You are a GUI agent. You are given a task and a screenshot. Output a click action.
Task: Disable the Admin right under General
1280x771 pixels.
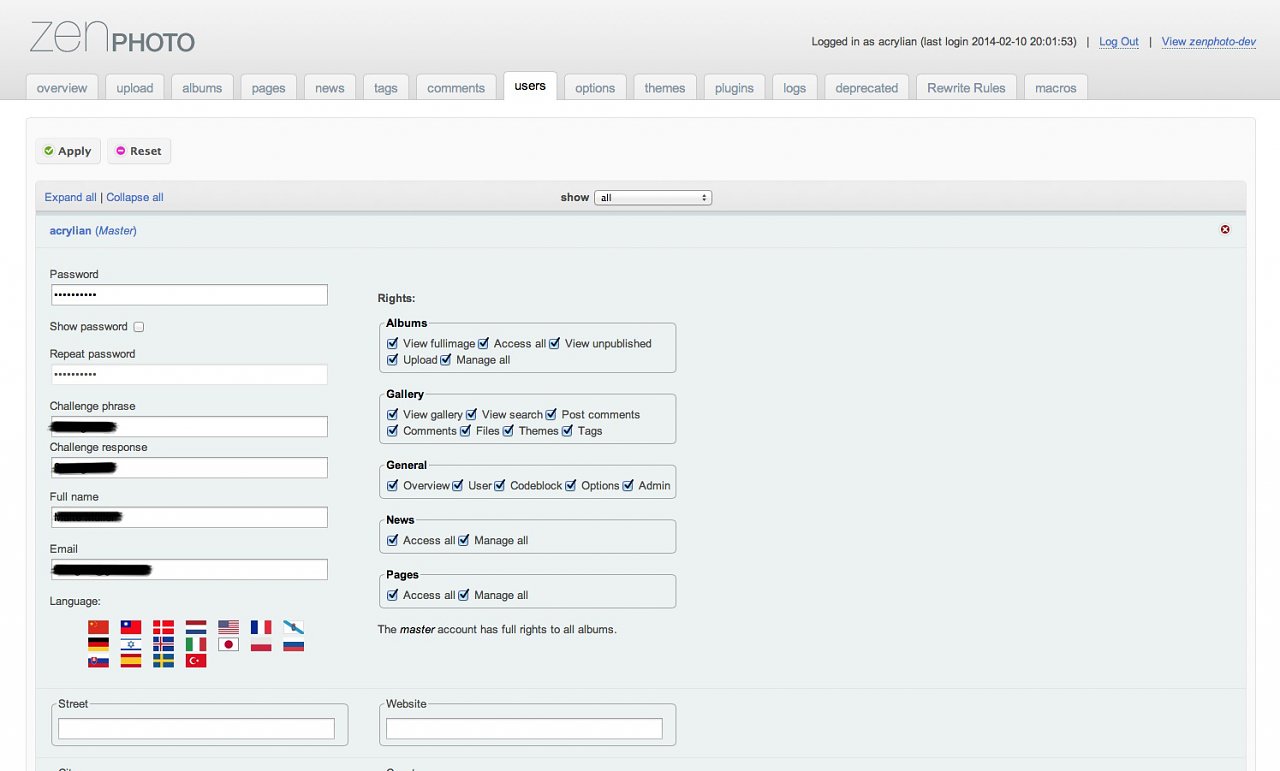click(x=628, y=485)
